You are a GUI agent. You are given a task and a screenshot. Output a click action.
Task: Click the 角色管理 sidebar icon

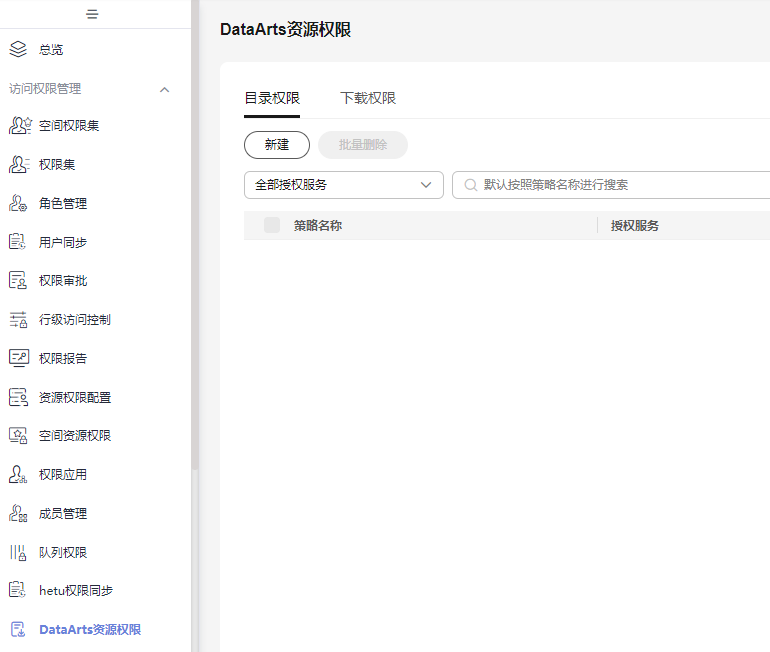[x=18, y=203]
